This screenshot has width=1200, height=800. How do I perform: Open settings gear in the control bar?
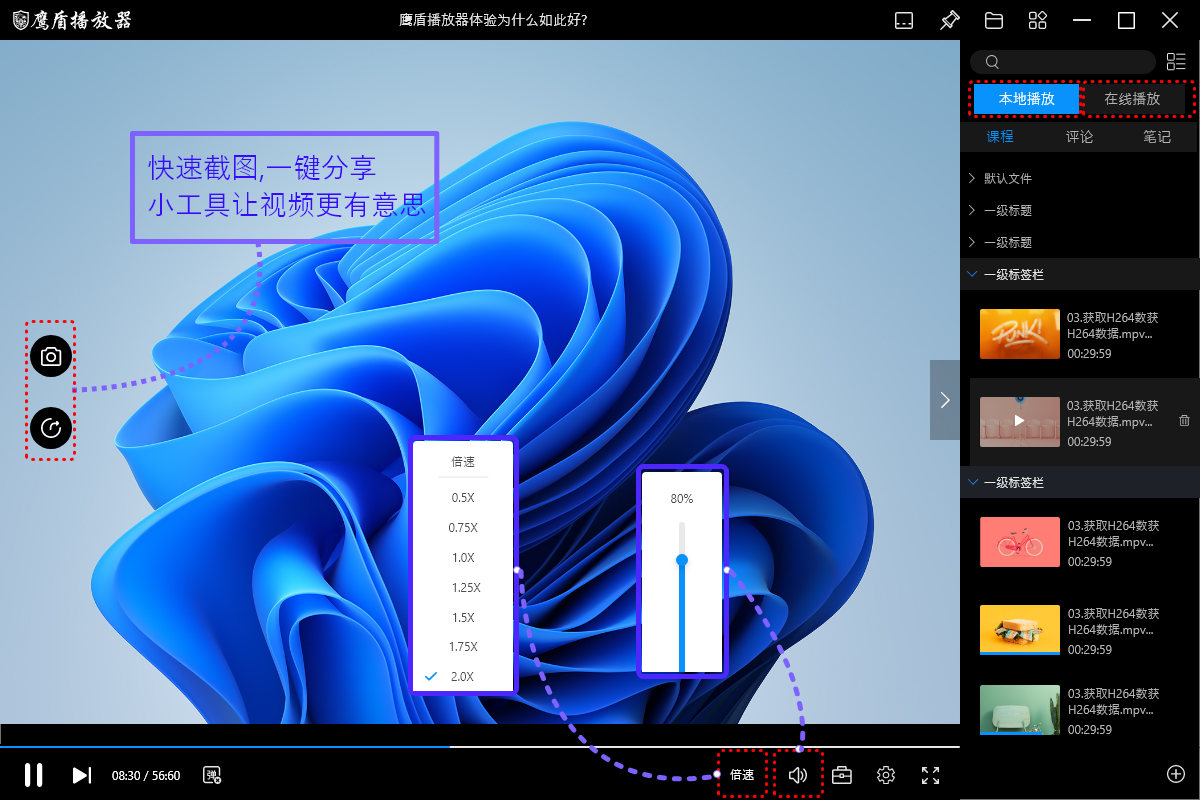[886, 775]
